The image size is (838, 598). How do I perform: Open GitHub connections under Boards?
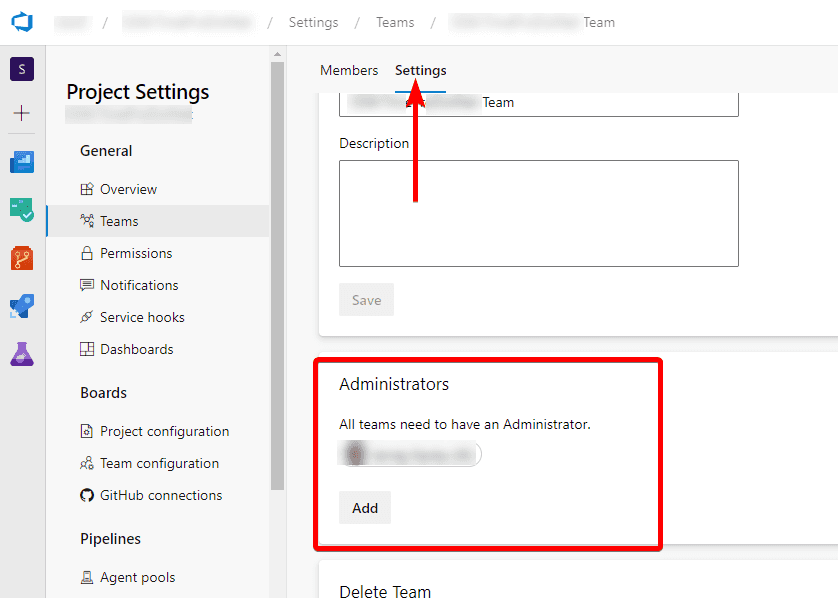(x=161, y=495)
